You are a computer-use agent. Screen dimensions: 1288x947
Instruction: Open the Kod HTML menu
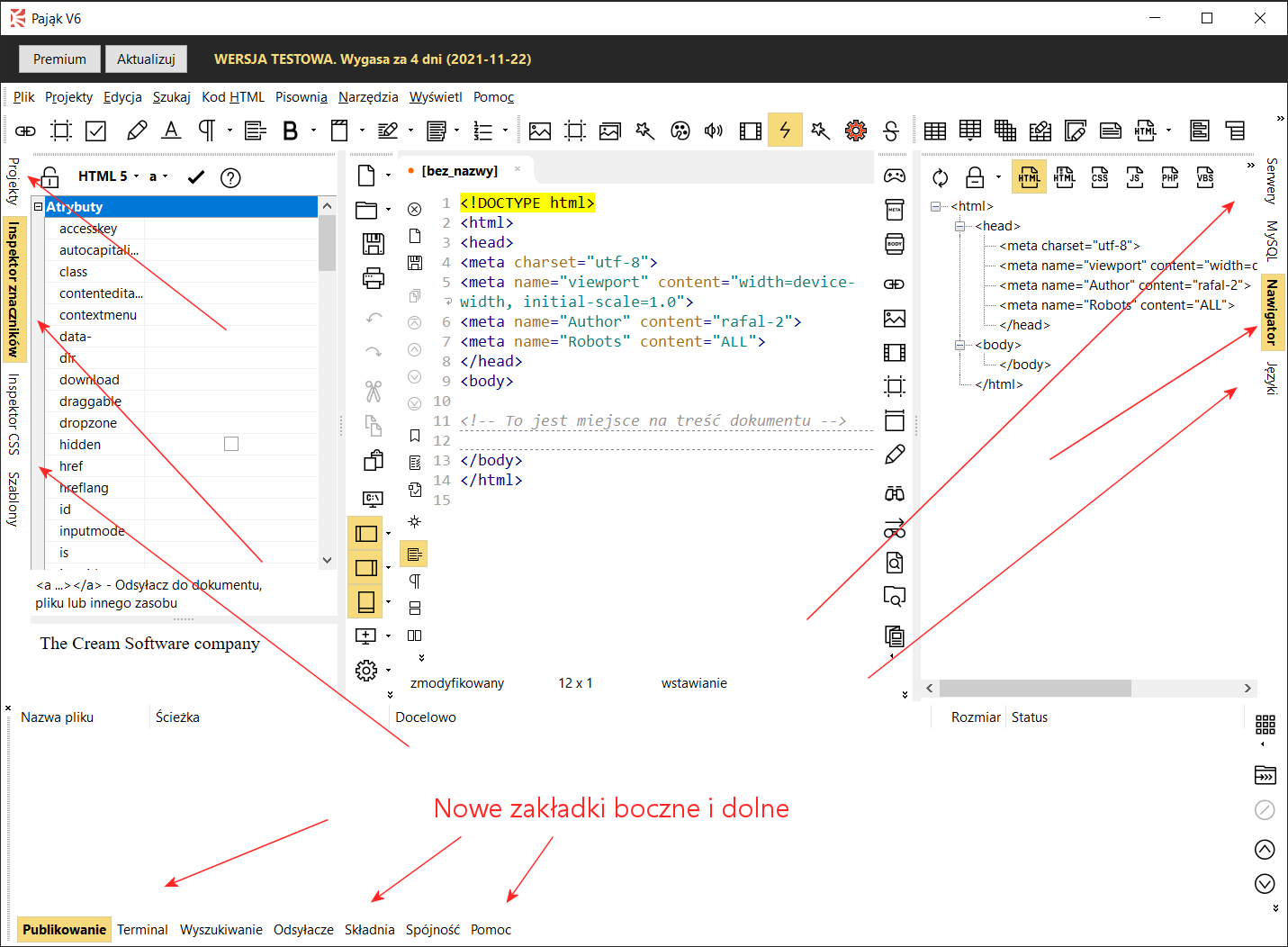(233, 97)
